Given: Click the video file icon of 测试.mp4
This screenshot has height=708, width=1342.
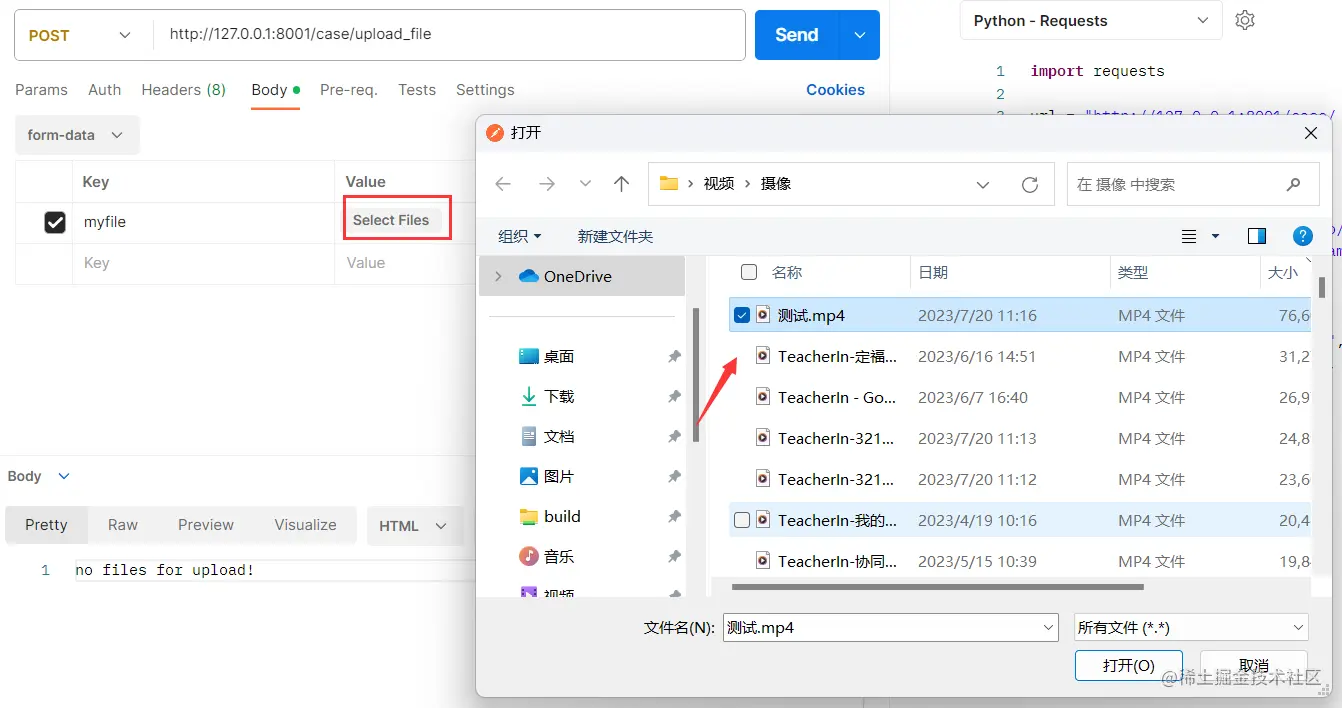Looking at the screenshot, I should (763, 315).
